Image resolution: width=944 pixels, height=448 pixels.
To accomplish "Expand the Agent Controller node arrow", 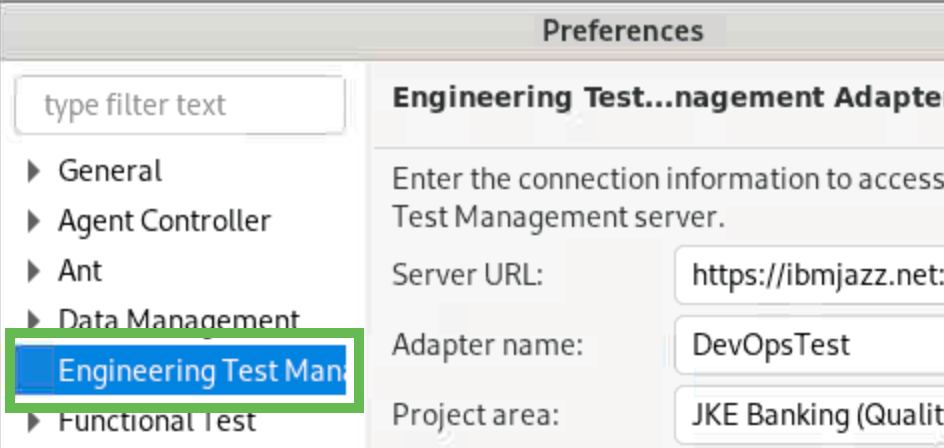I will point(35,221).
